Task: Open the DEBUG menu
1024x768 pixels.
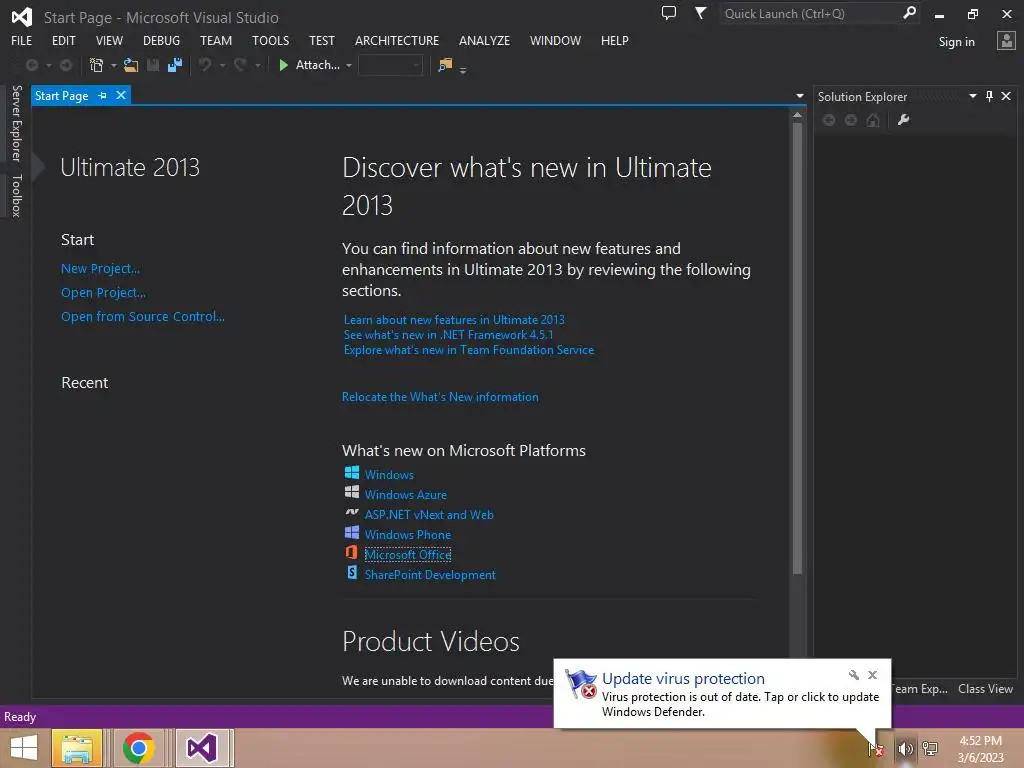Action: tap(161, 40)
